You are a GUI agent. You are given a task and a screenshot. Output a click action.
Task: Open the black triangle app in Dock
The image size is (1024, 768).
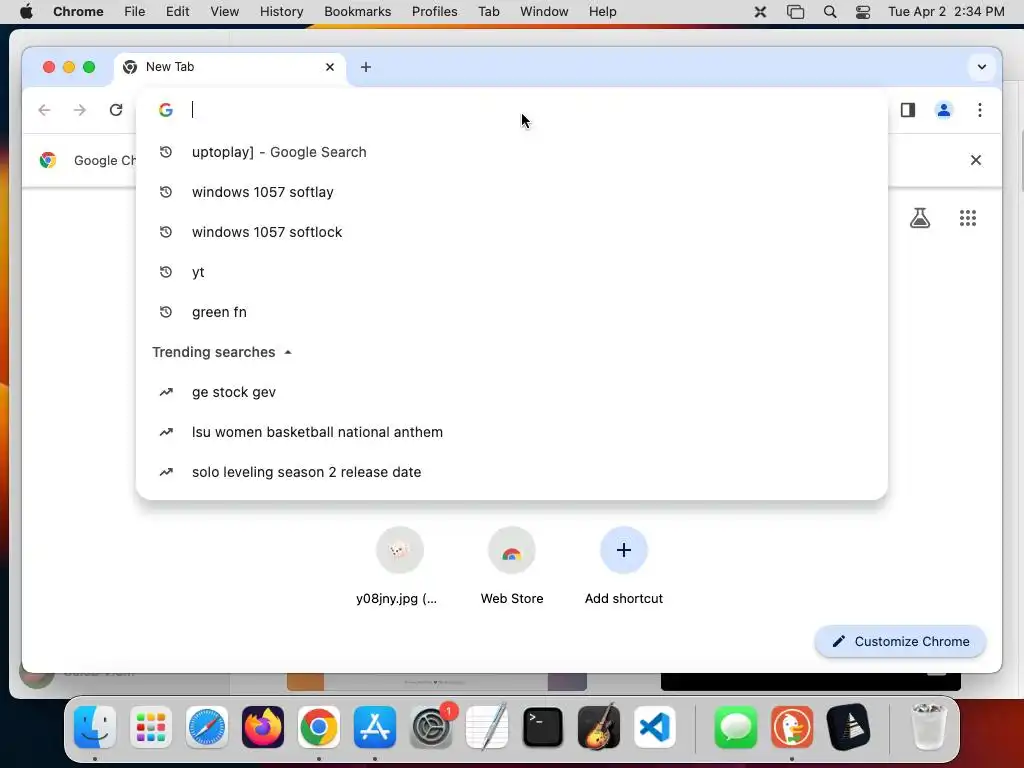coord(848,727)
